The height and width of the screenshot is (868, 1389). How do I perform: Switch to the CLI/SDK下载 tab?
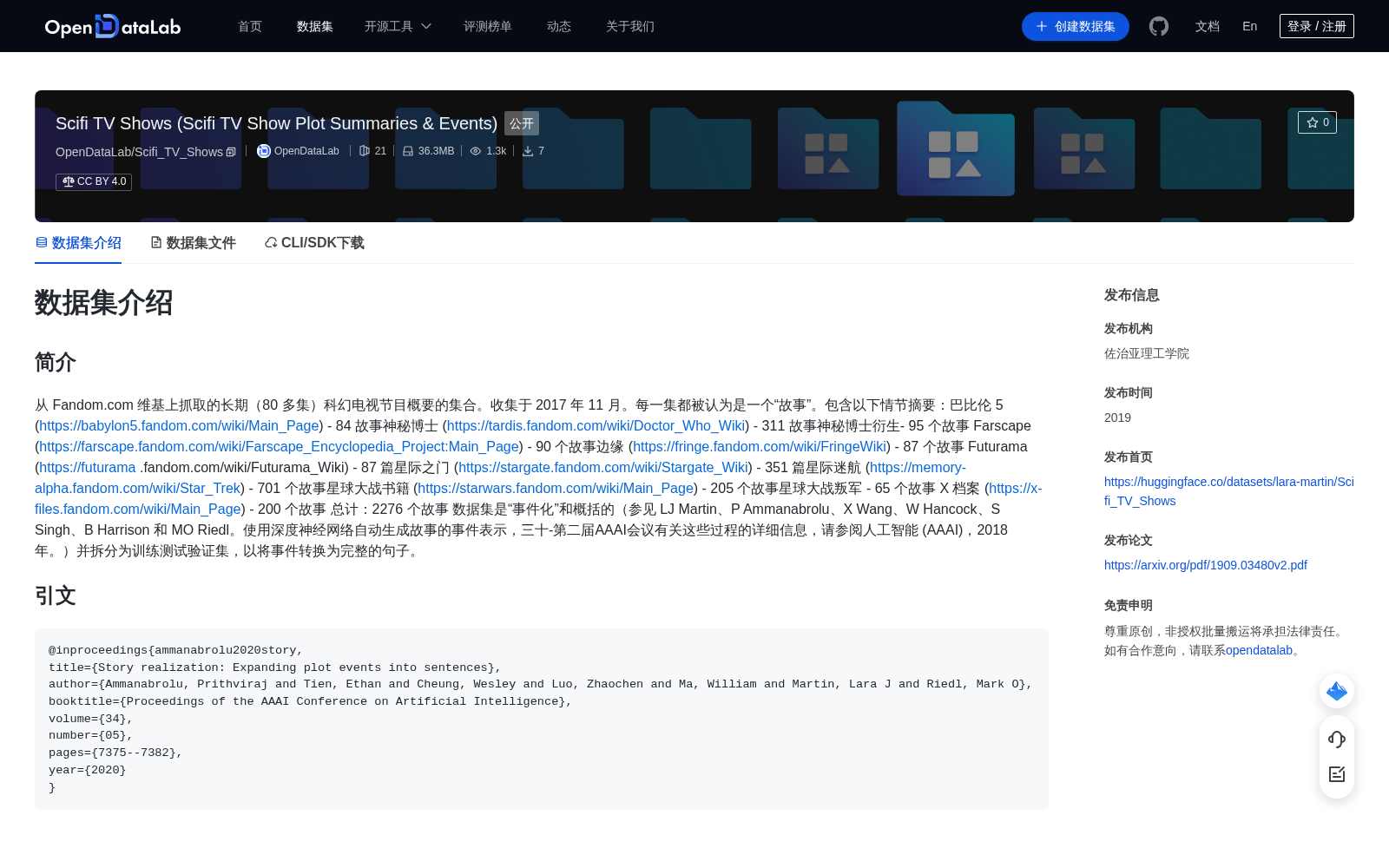[x=314, y=243]
